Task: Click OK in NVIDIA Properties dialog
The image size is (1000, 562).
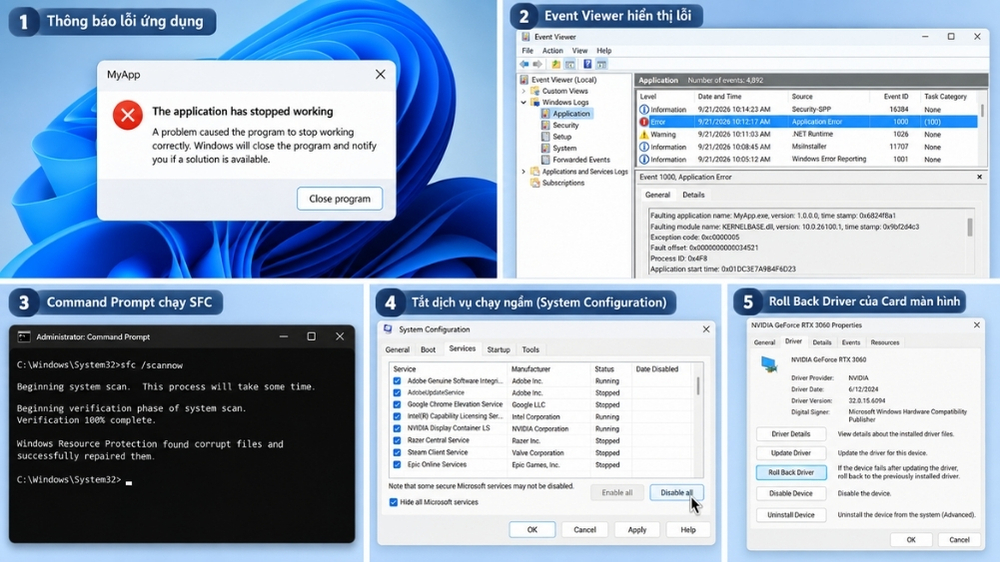Action: [911, 540]
